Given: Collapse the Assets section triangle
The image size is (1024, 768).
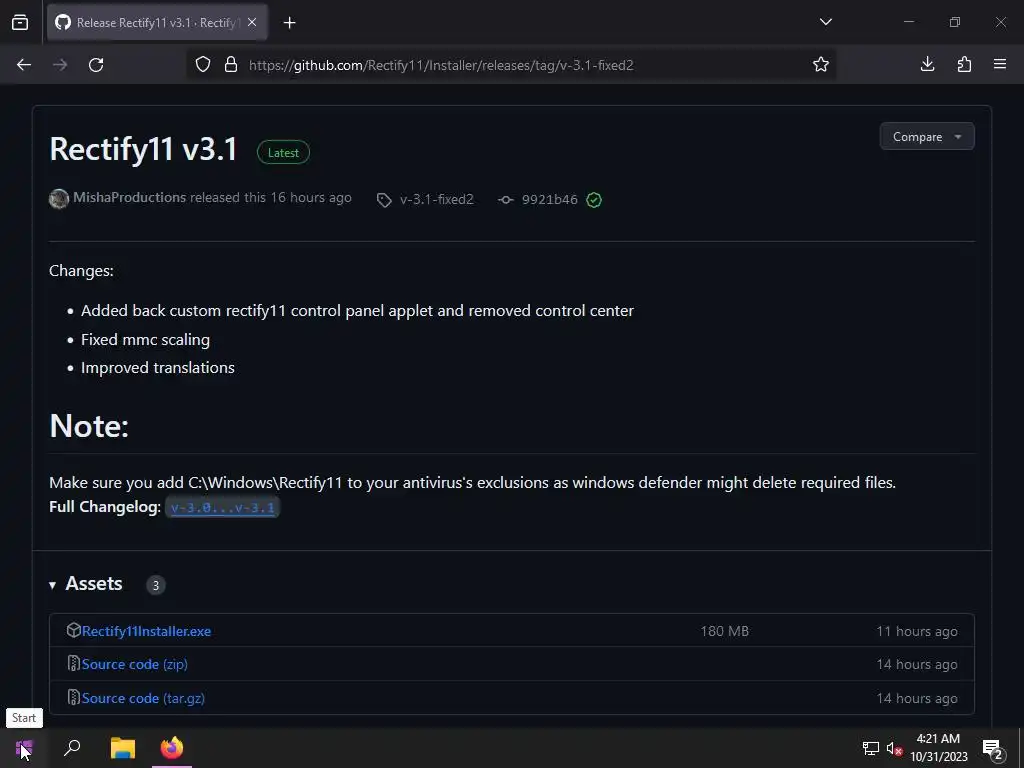Looking at the screenshot, I should 52,585.
